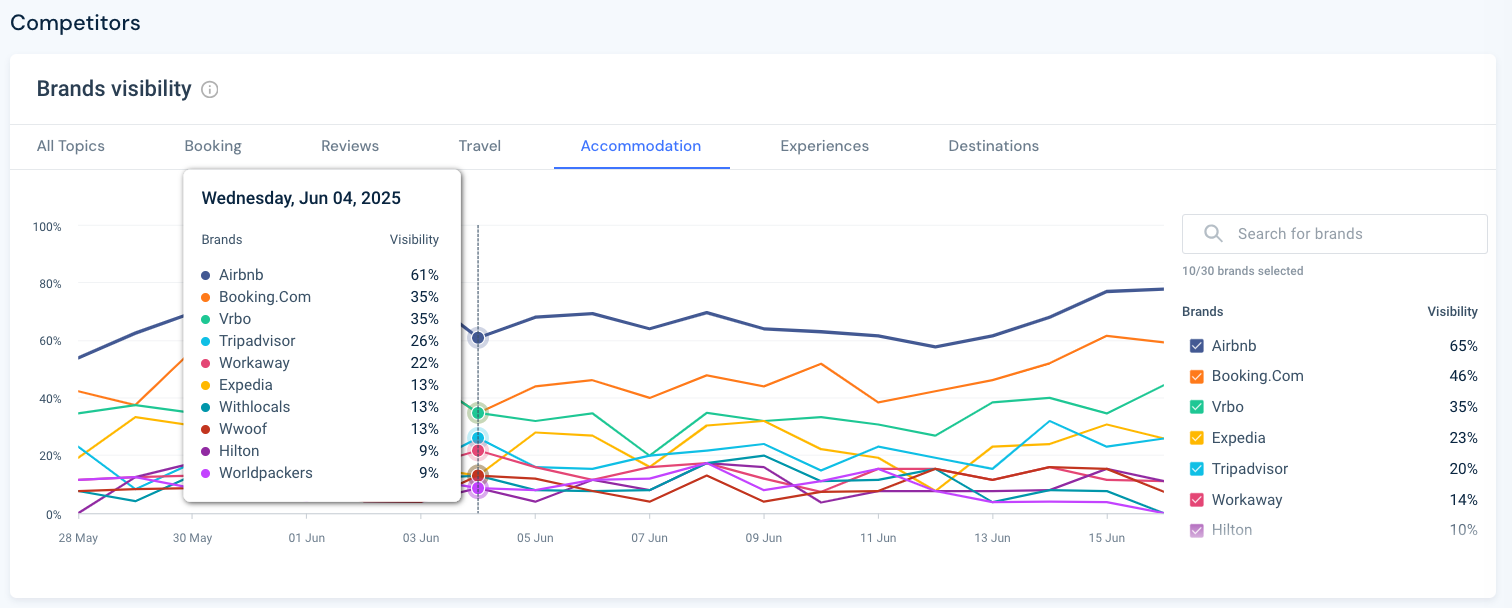Click the 100% y-axis label

(47, 227)
